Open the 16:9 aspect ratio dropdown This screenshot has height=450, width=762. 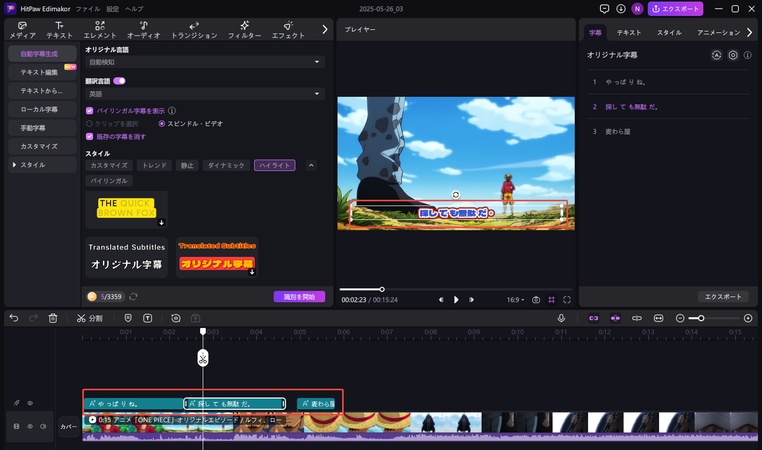pos(515,300)
